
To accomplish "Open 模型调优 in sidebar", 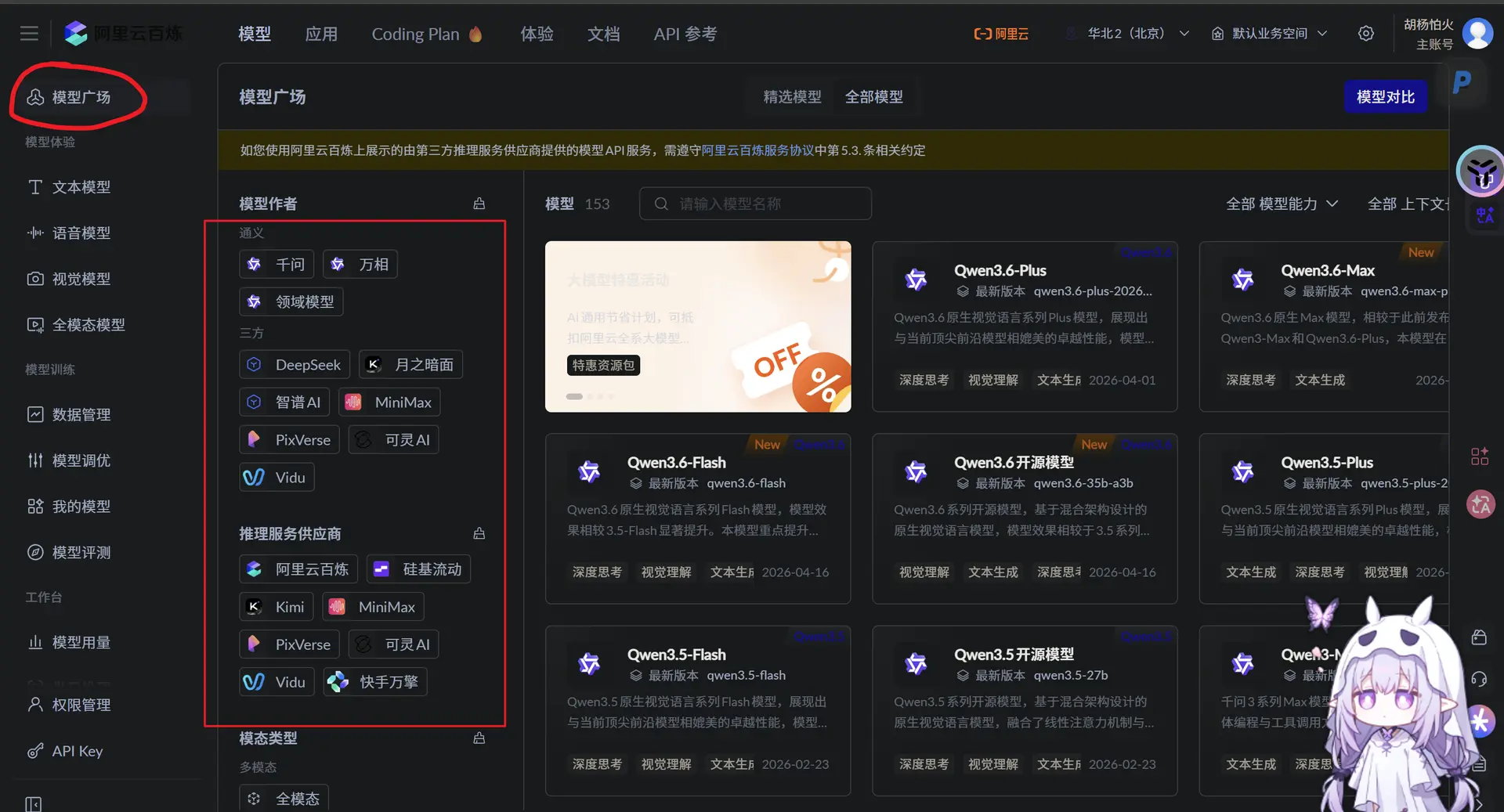I will (x=80, y=460).
